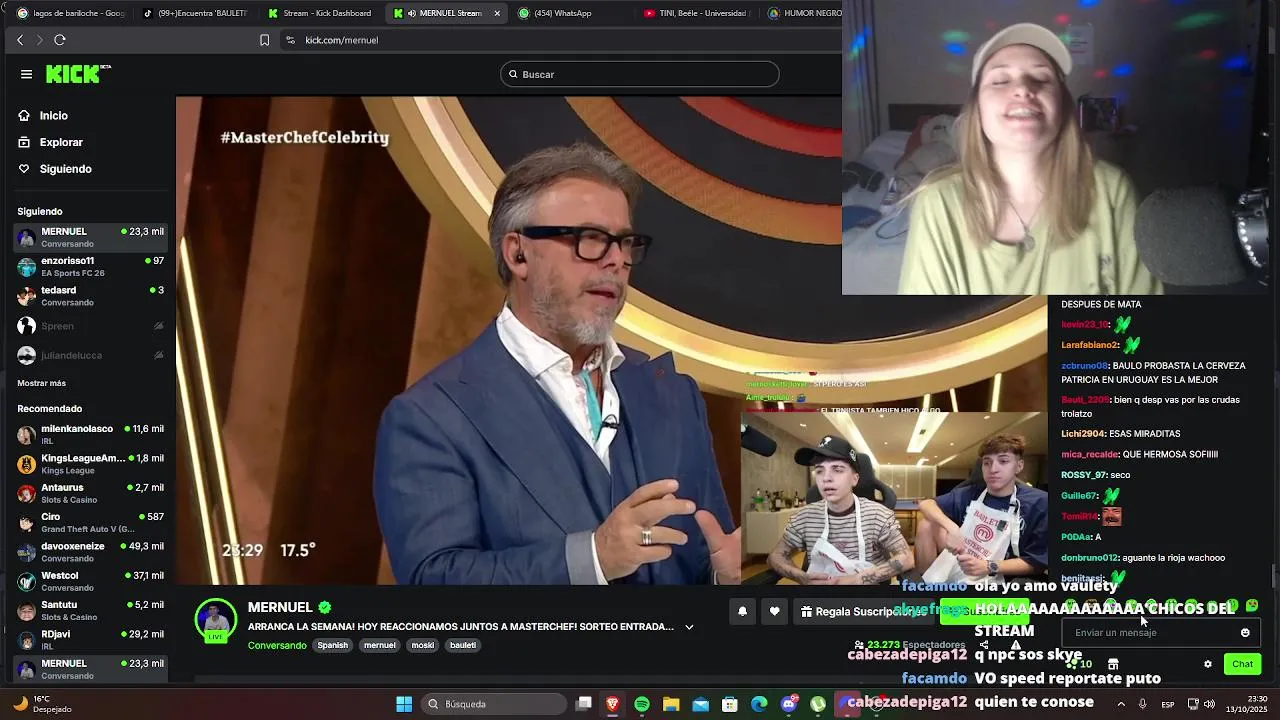Click kevin23_10 username in chat

pos(1084,325)
